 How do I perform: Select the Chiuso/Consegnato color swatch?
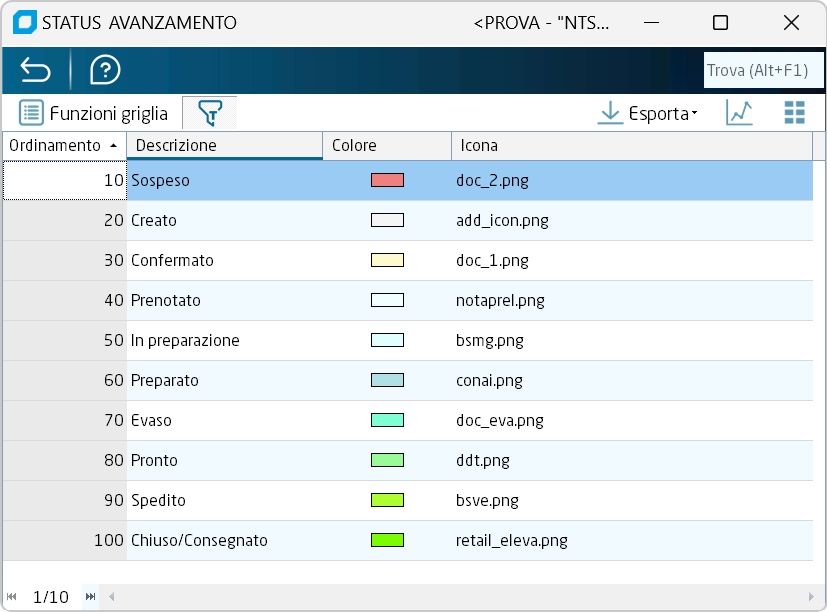tap(387, 540)
